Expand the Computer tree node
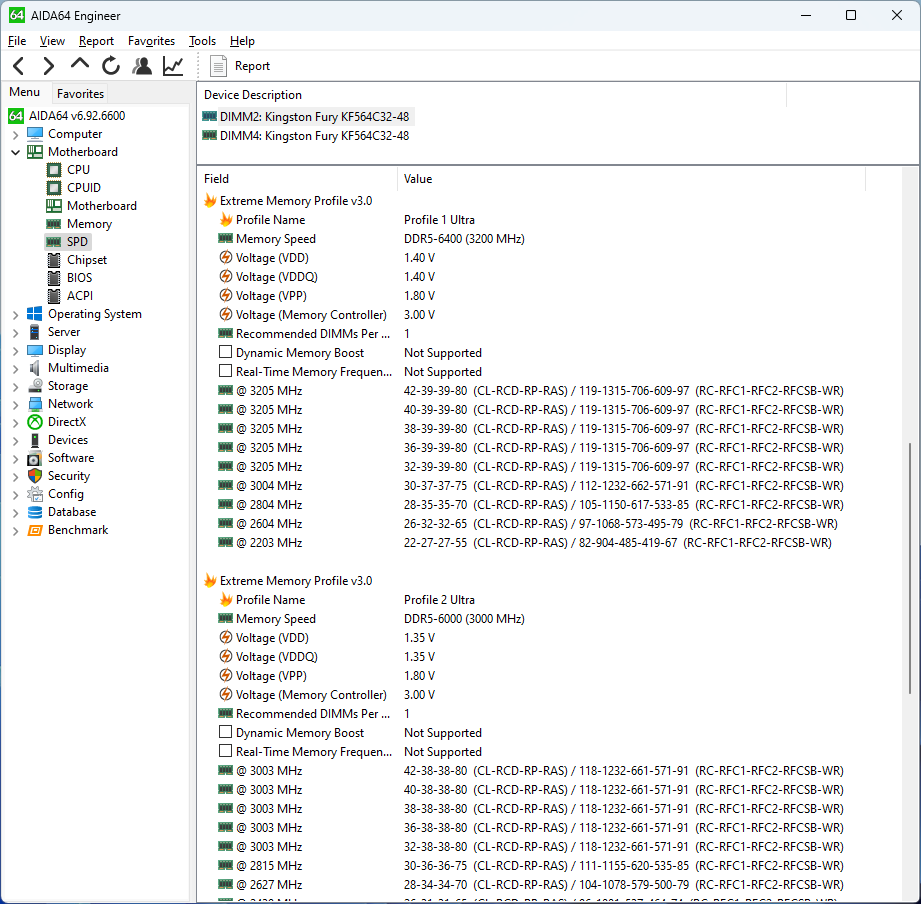The image size is (921, 904). 15,135
